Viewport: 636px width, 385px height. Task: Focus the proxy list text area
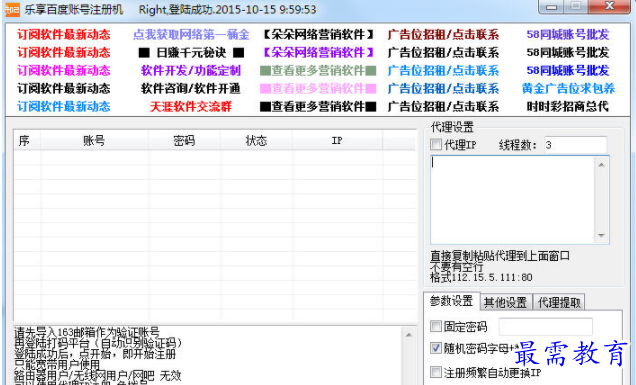513,200
